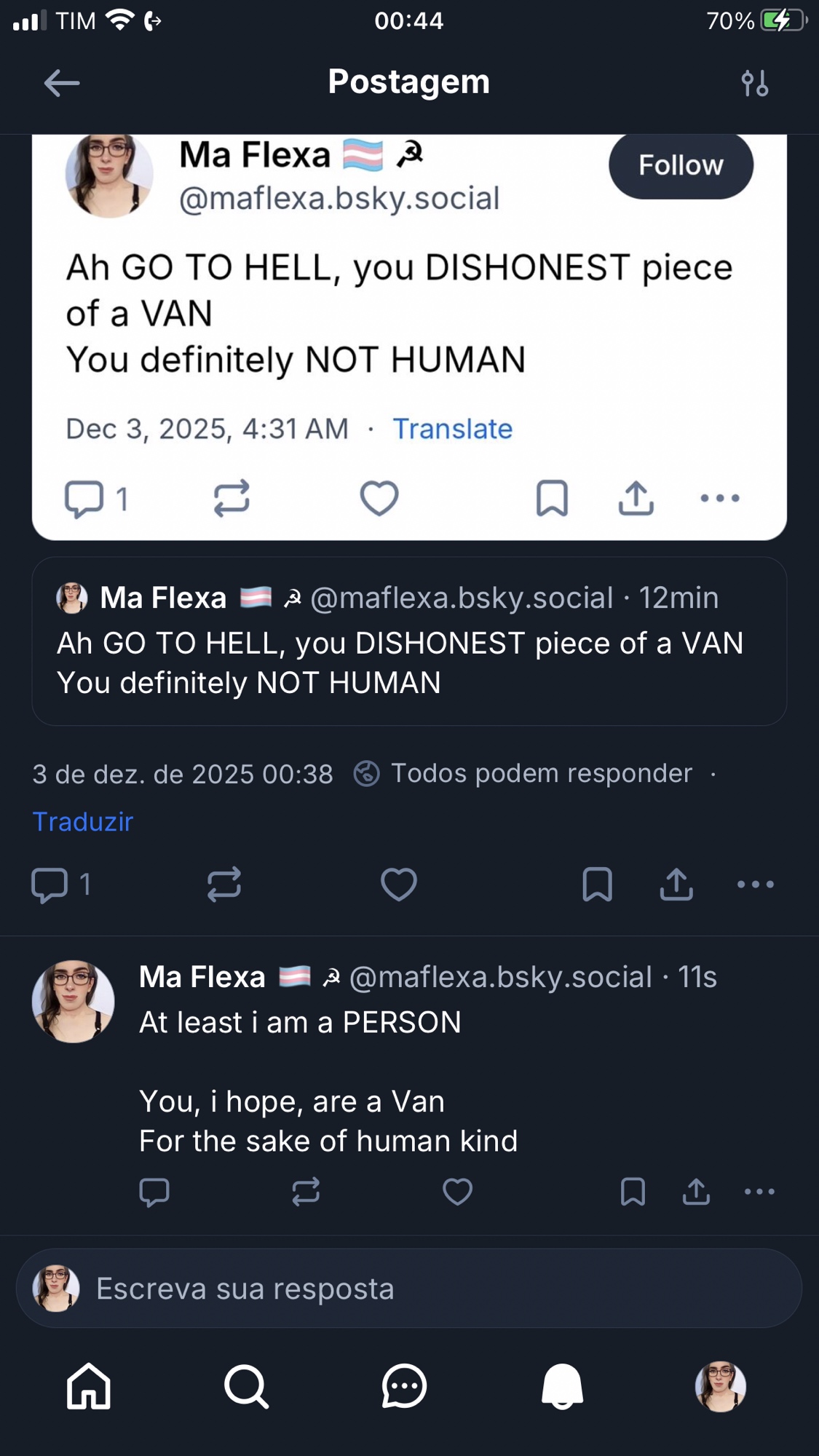Like the main post with heart icon
The width and height of the screenshot is (819, 1456).
click(399, 885)
